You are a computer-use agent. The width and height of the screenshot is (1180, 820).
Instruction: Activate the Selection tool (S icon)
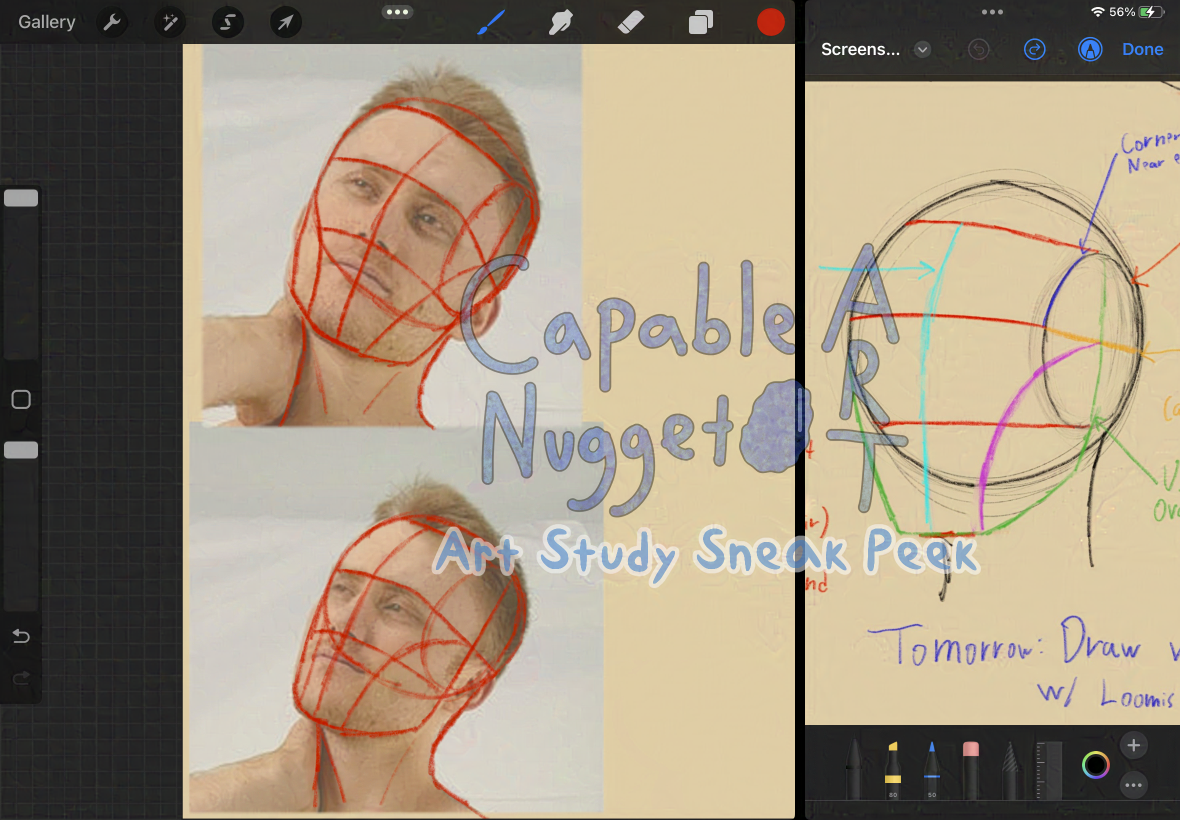coord(228,22)
